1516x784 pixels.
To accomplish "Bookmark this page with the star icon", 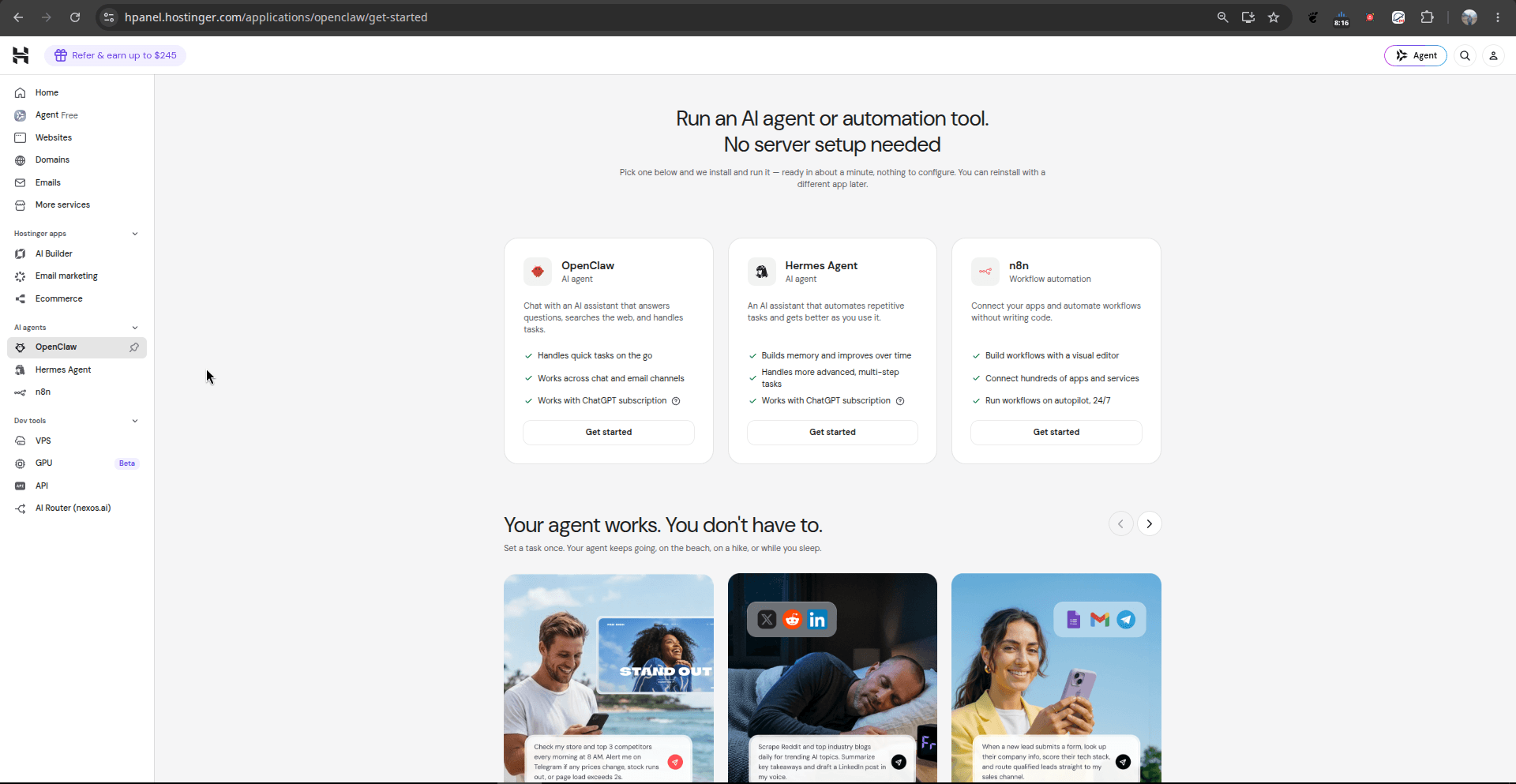I will pos(1274,17).
